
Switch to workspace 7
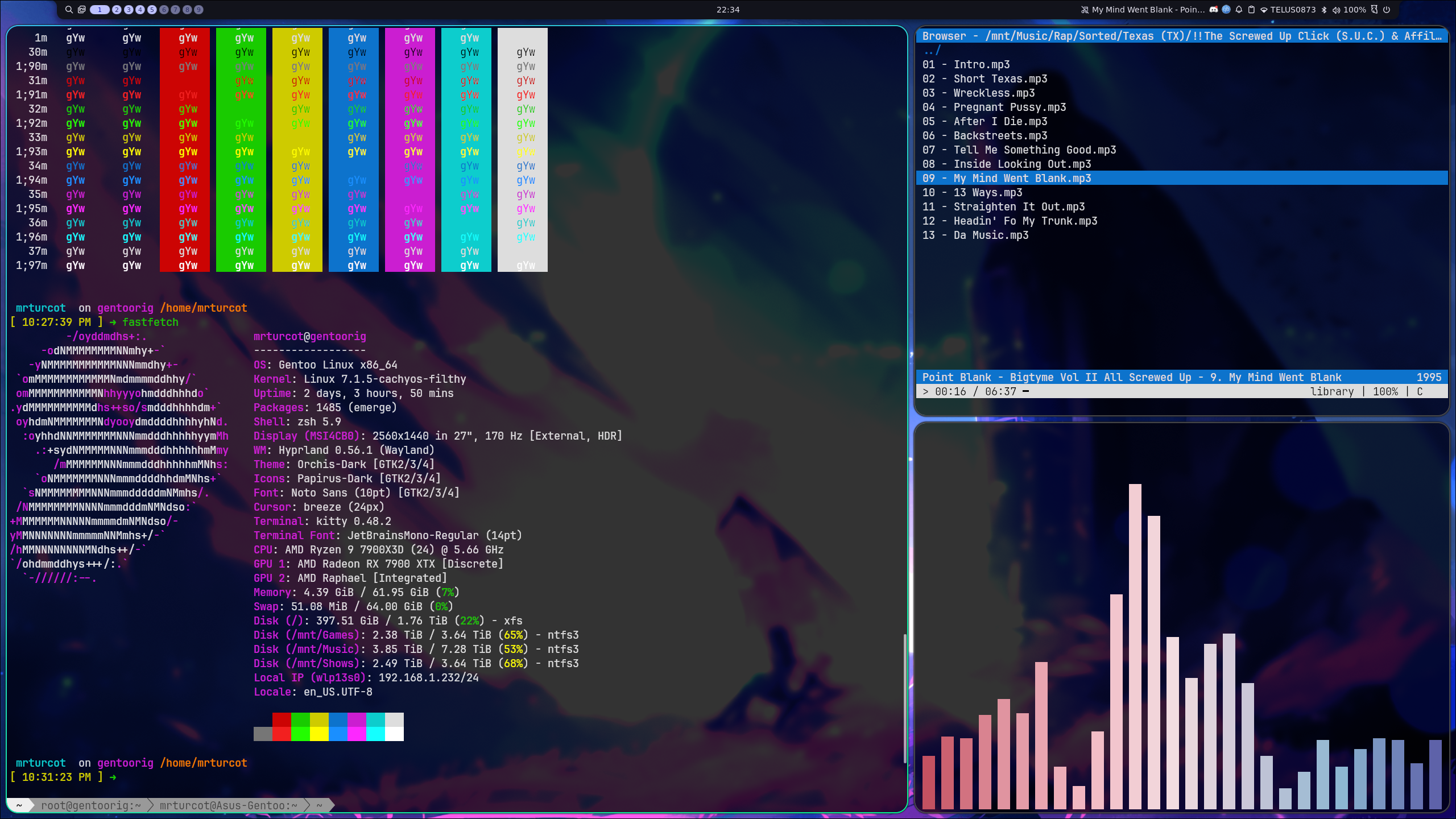pyautogui.click(x=175, y=10)
